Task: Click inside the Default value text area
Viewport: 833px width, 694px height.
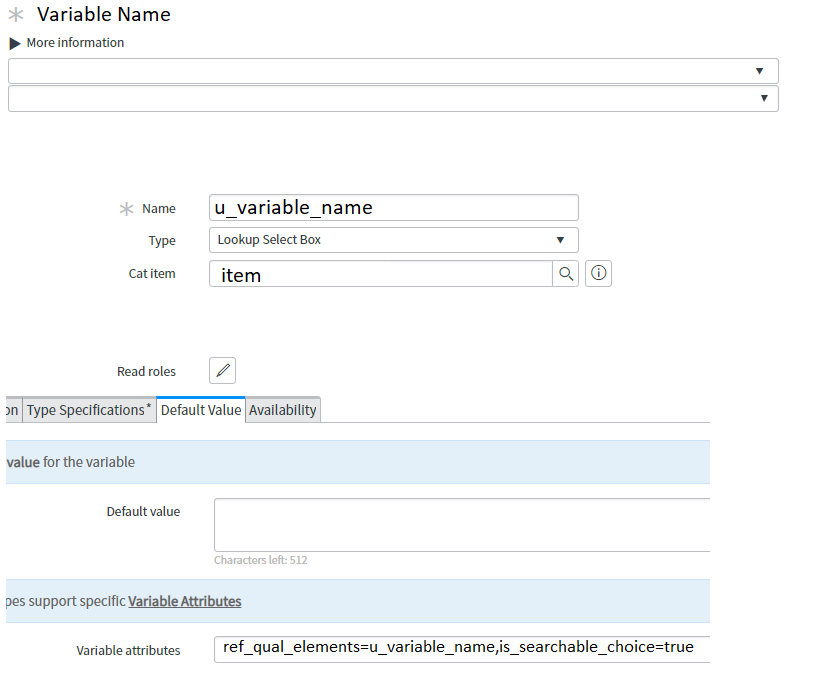Action: [x=461, y=525]
